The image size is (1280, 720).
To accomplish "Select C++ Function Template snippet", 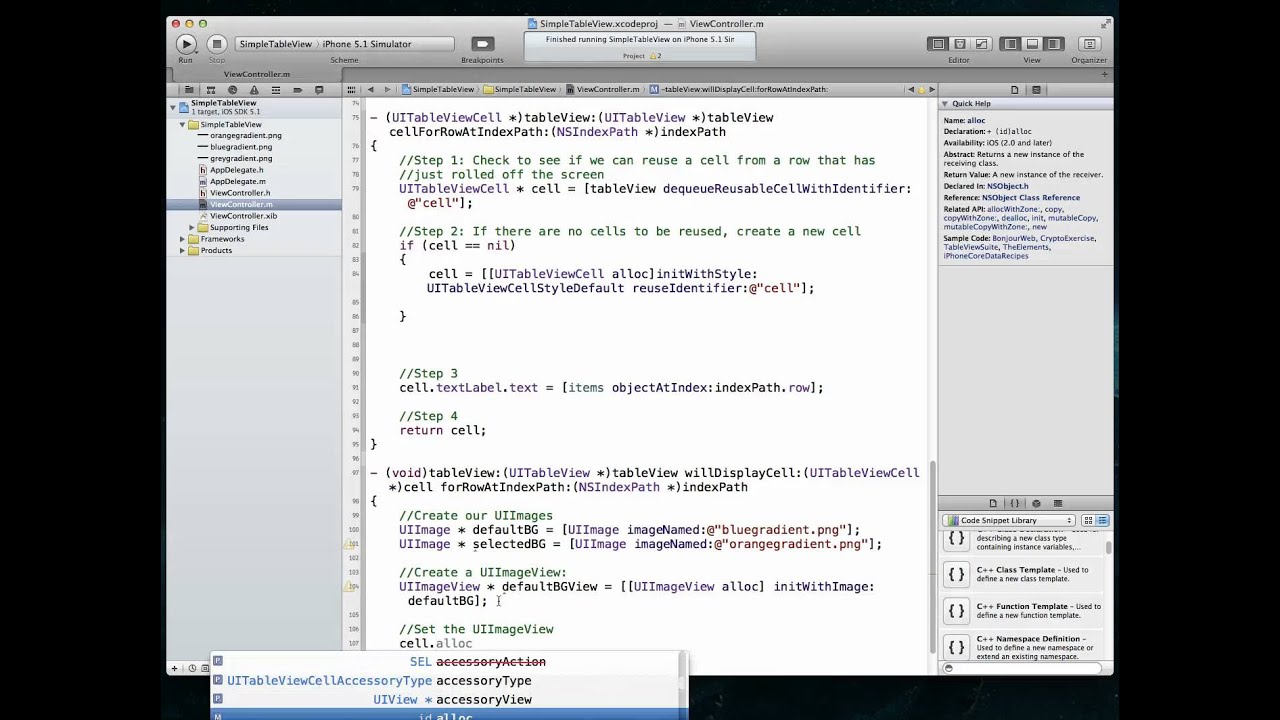I will pos(1024,611).
